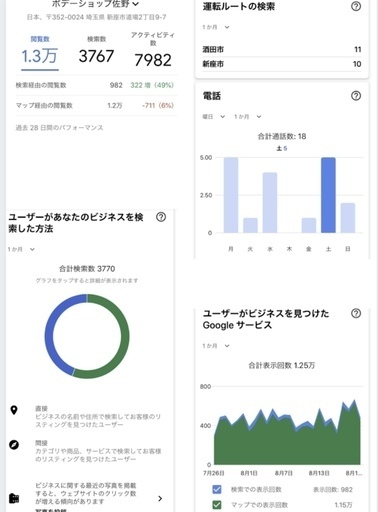
Task: Open the photo posting tip chevron
Action: click(160, 498)
